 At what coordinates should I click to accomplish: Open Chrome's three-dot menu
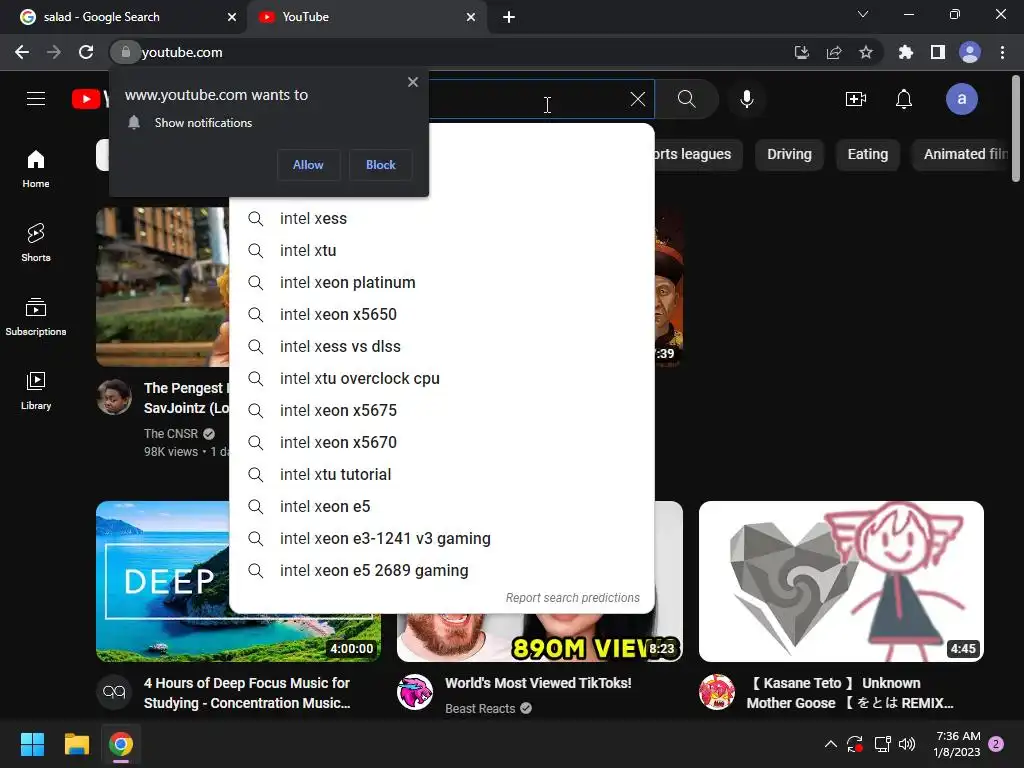click(1002, 52)
